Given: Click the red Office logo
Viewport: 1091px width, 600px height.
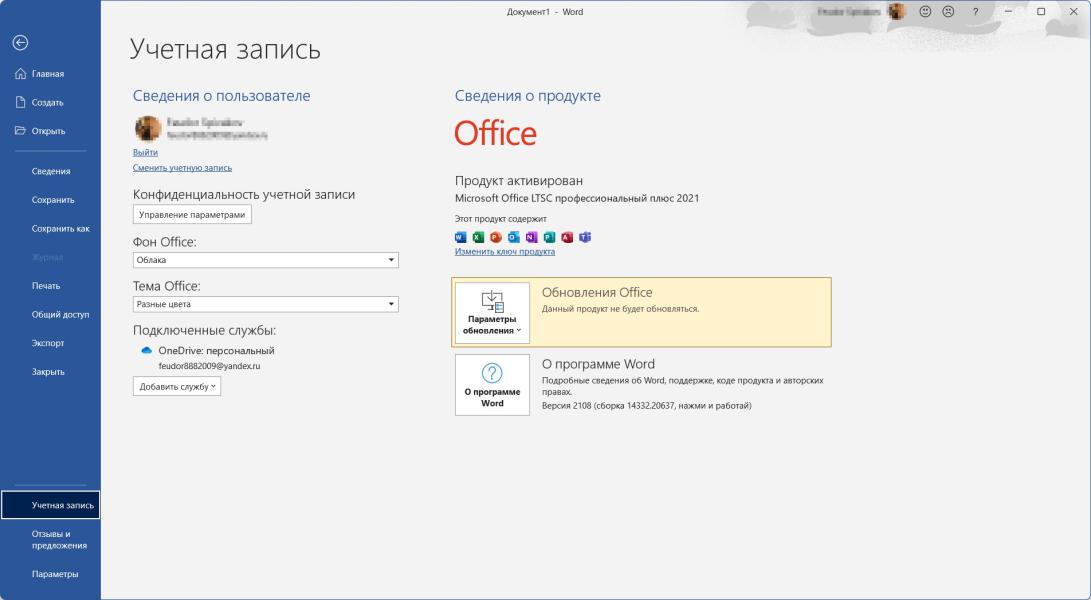Looking at the screenshot, I should coord(495,134).
